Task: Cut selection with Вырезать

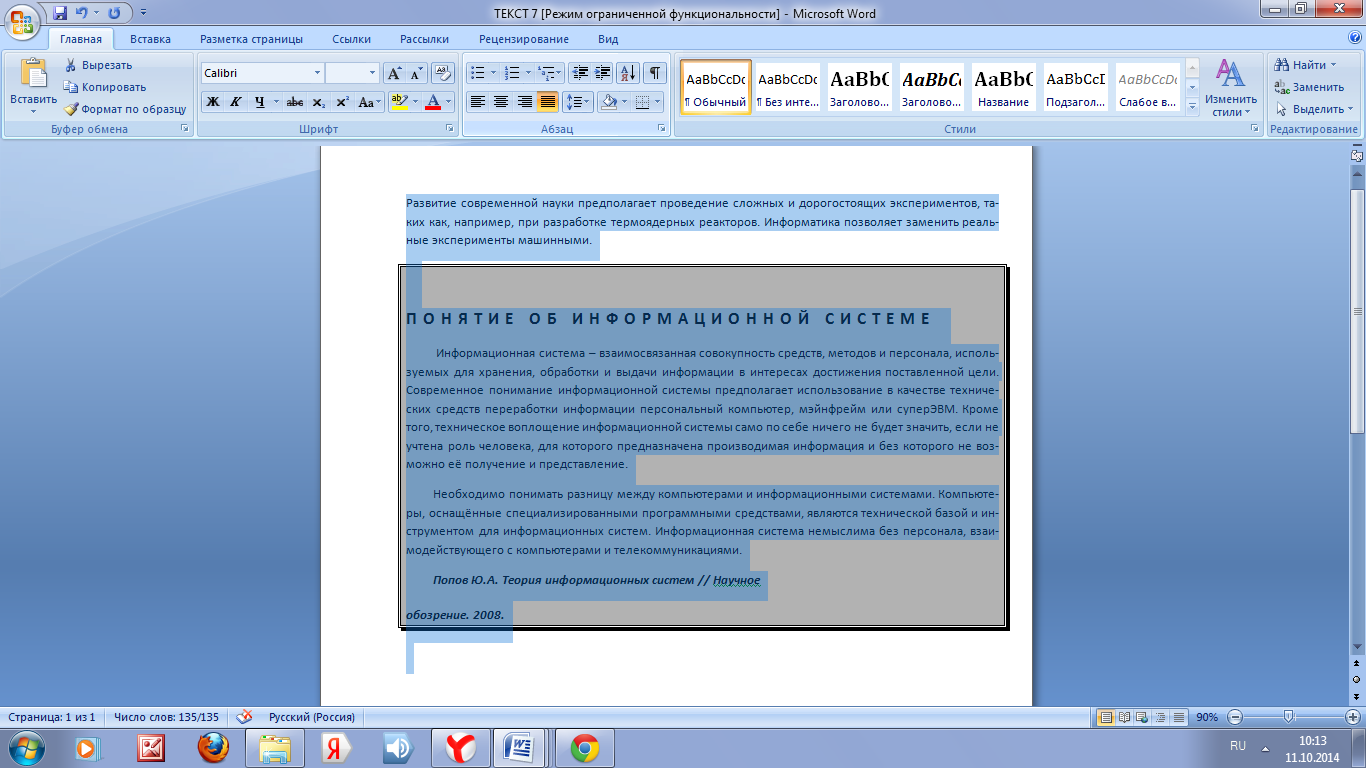Action: coord(98,65)
